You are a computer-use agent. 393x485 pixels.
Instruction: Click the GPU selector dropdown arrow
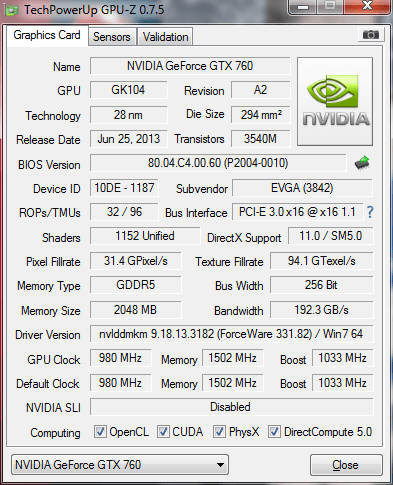click(x=220, y=465)
